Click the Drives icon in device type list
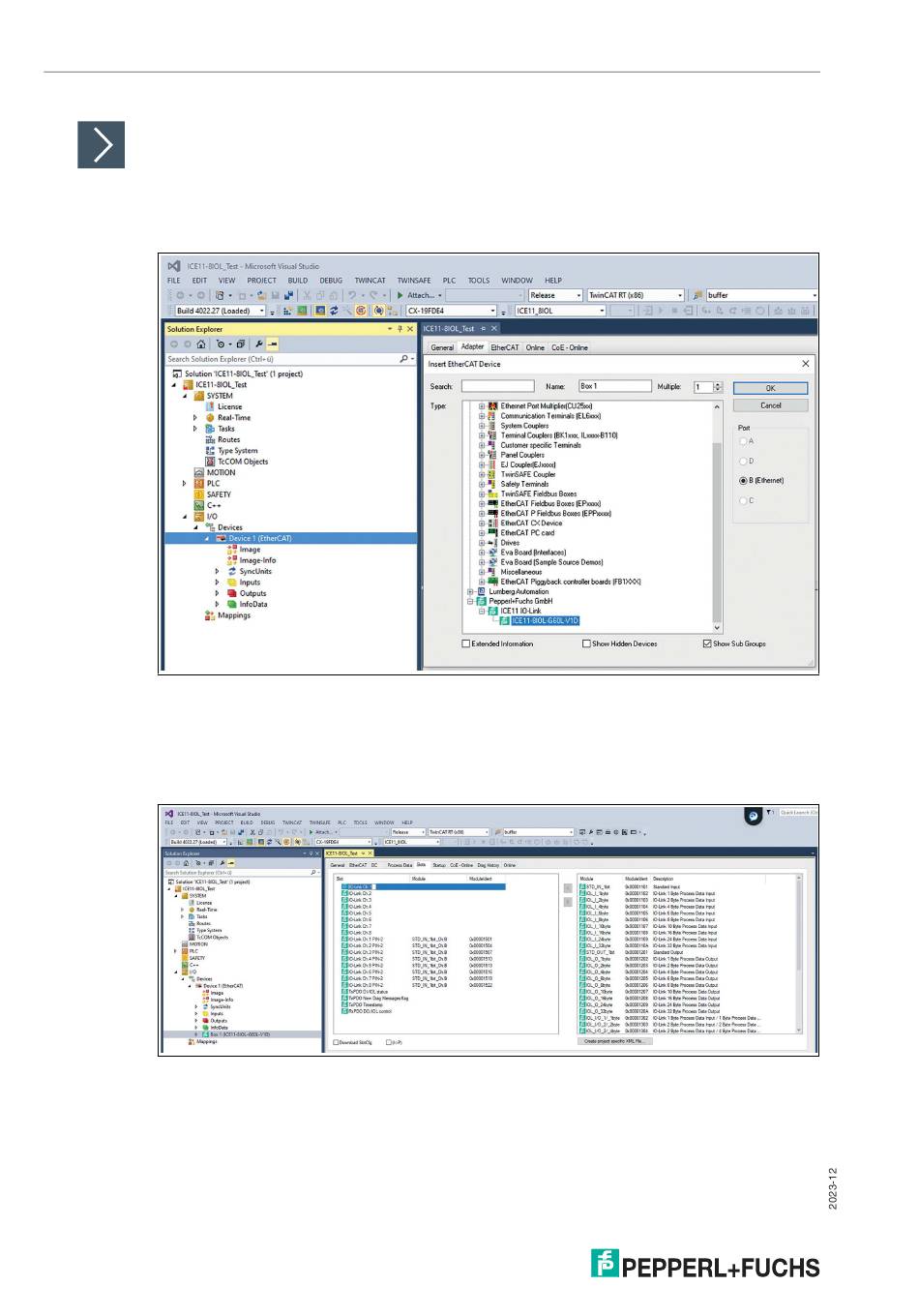Screen dimensions: 919x1316 (x=492, y=543)
